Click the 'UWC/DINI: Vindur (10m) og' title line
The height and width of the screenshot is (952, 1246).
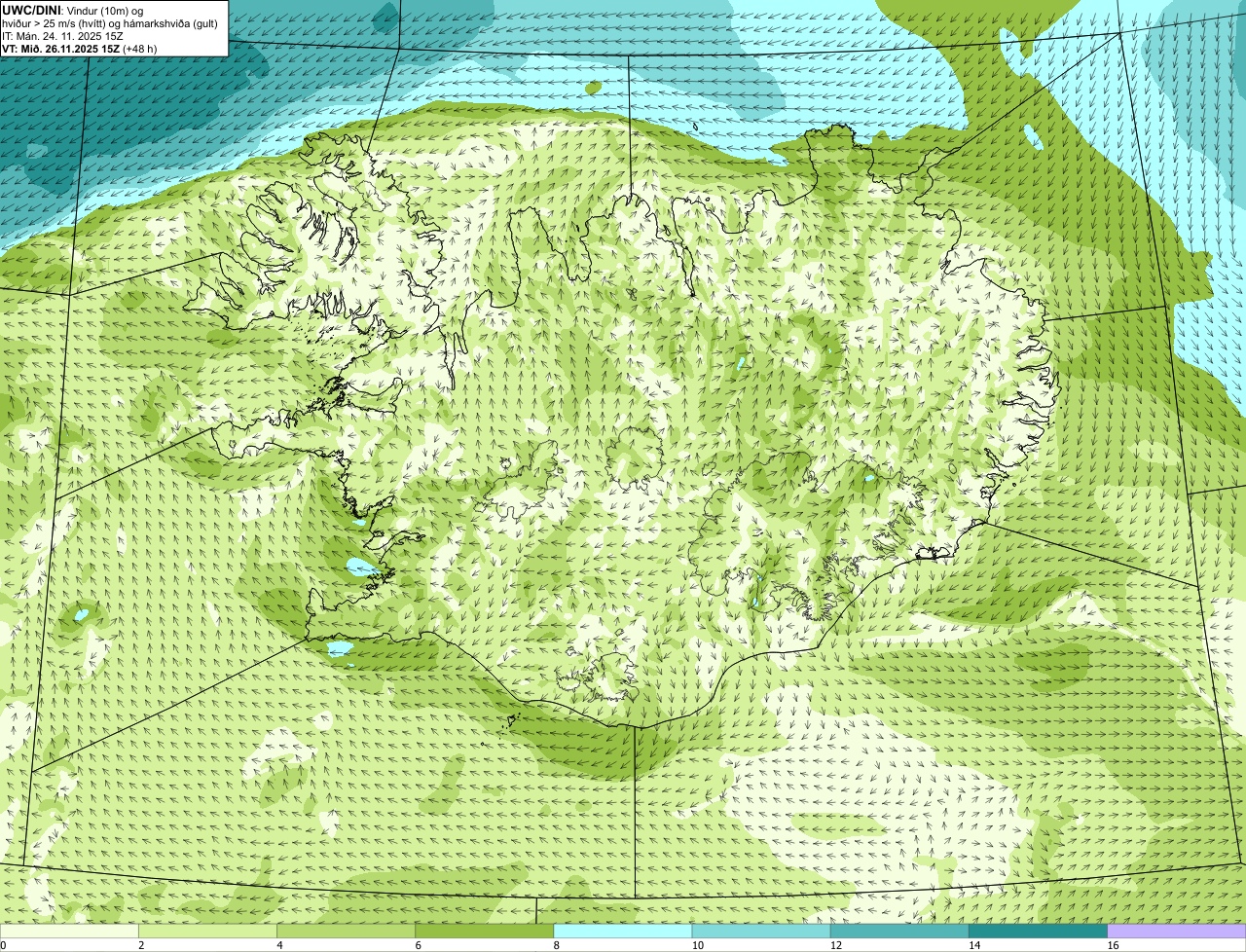point(73,11)
